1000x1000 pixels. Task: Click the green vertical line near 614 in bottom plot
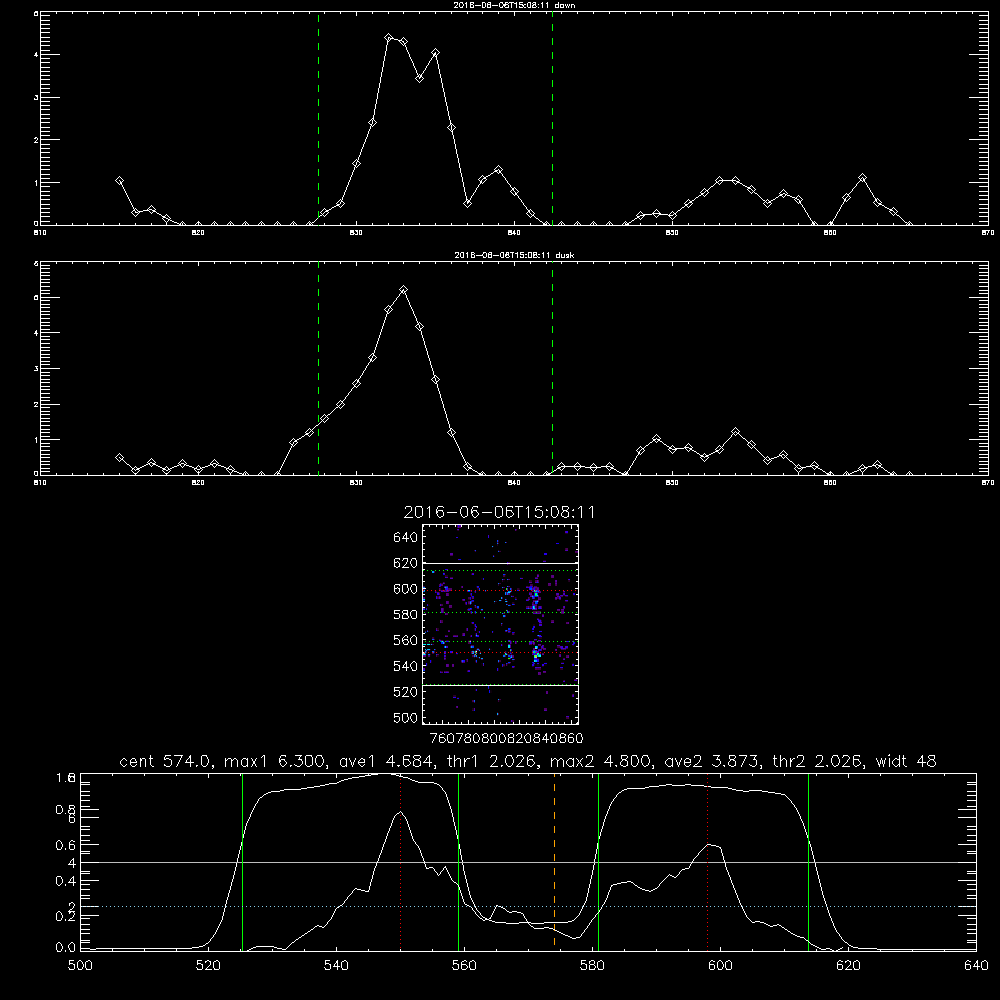pos(808,861)
